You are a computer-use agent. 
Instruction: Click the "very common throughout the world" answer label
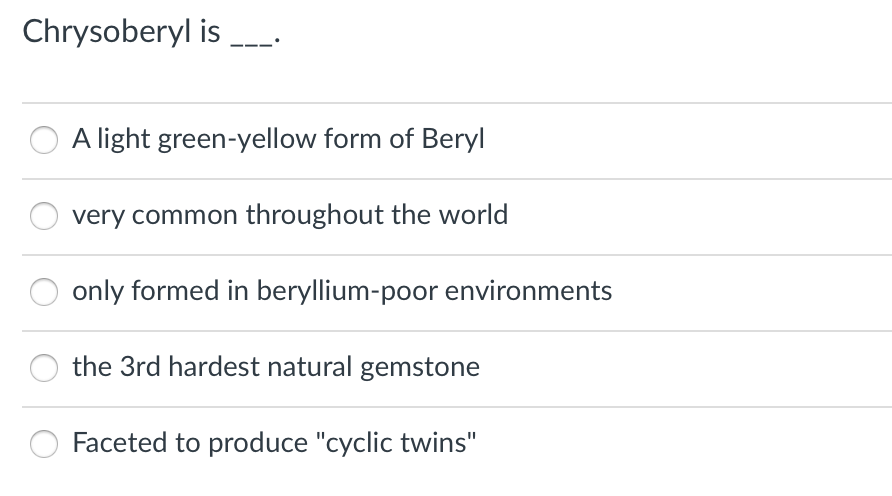290,215
